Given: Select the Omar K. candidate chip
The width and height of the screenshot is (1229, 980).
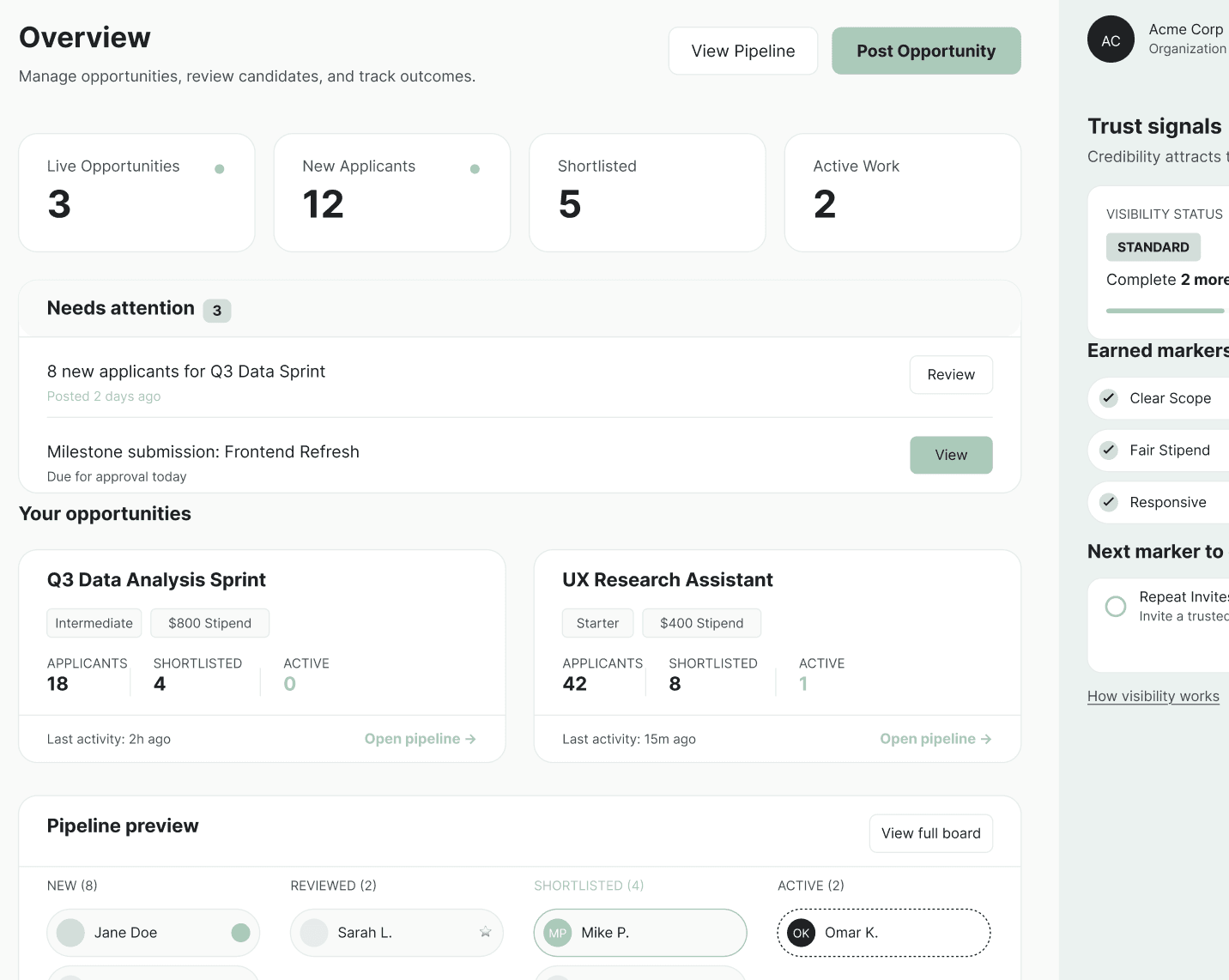Looking at the screenshot, I should (x=884, y=933).
